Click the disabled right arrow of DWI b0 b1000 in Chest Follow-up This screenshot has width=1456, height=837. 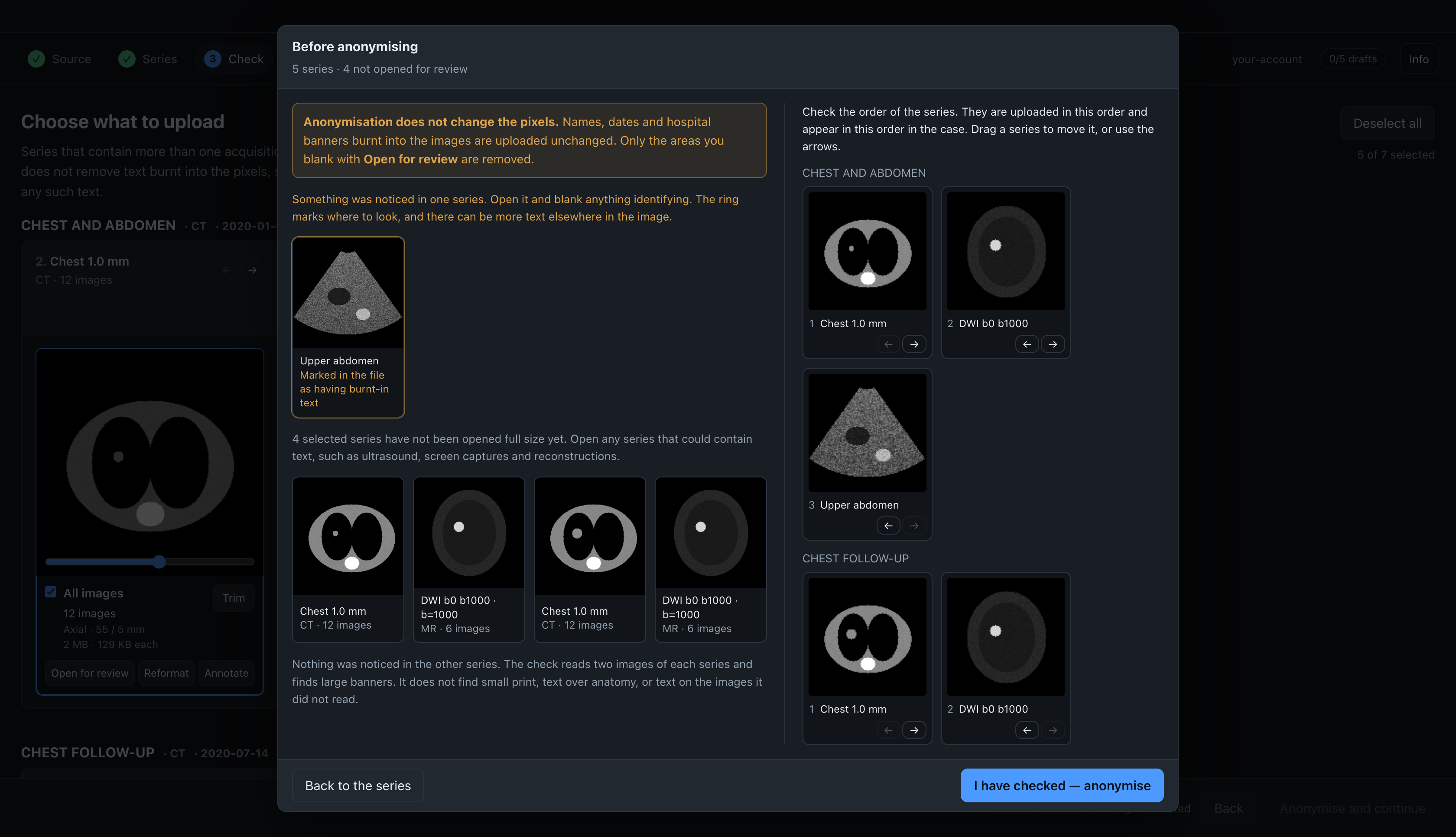pyautogui.click(x=1053, y=730)
